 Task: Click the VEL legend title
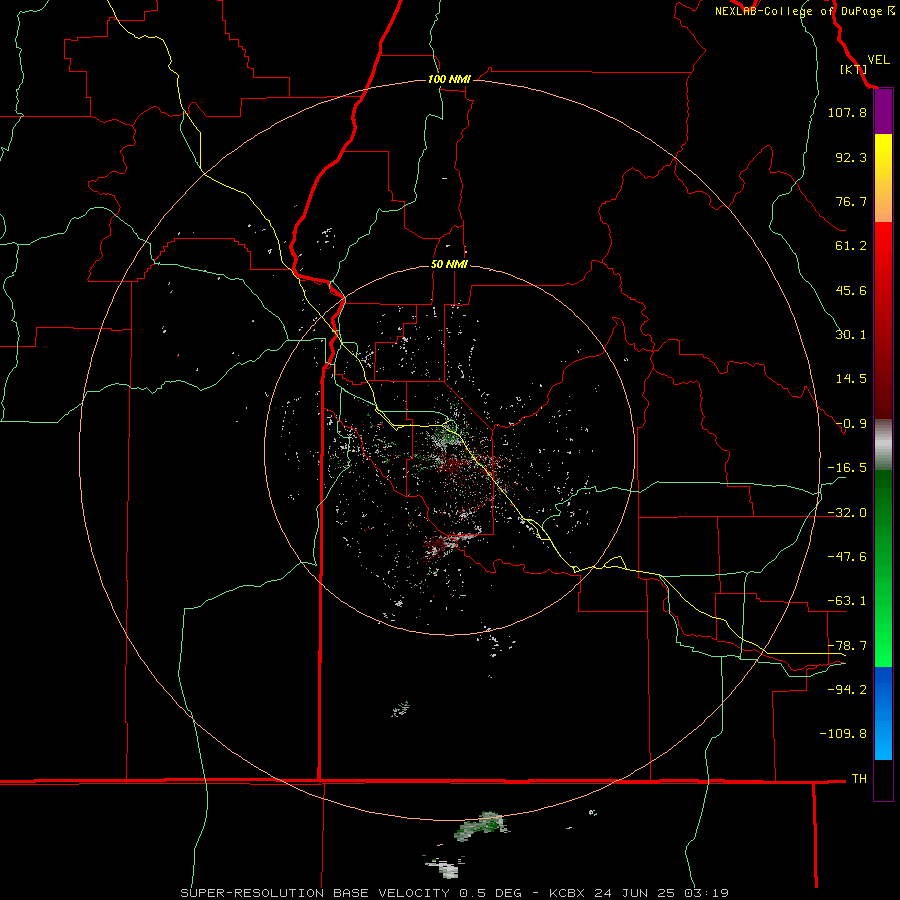[878, 60]
